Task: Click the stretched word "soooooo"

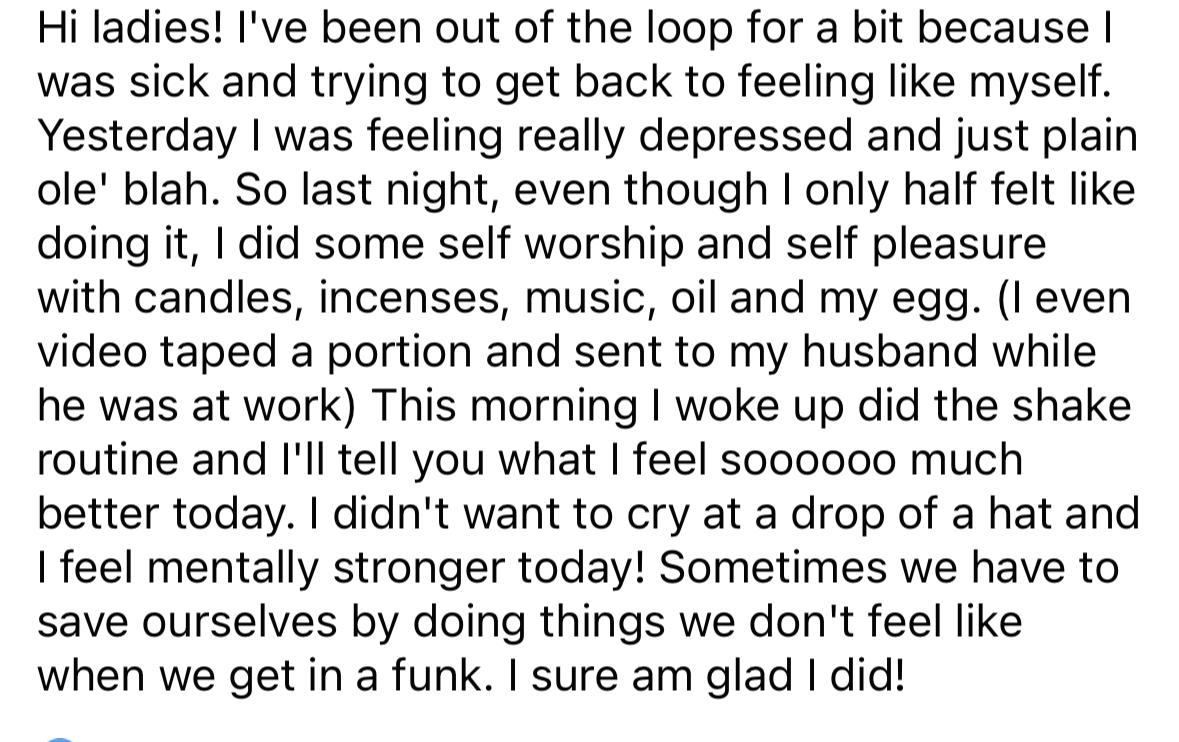Action: click(808, 461)
